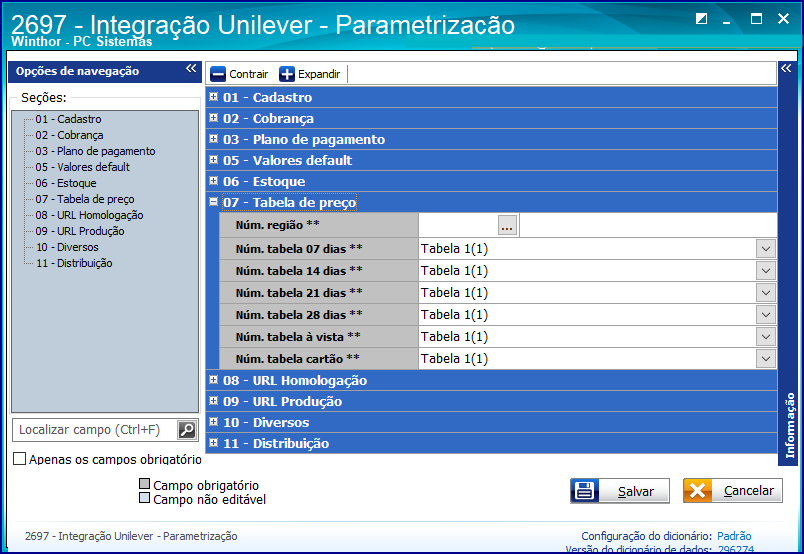Click the Cancelar button
The height and width of the screenshot is (554, 804).
733,491
